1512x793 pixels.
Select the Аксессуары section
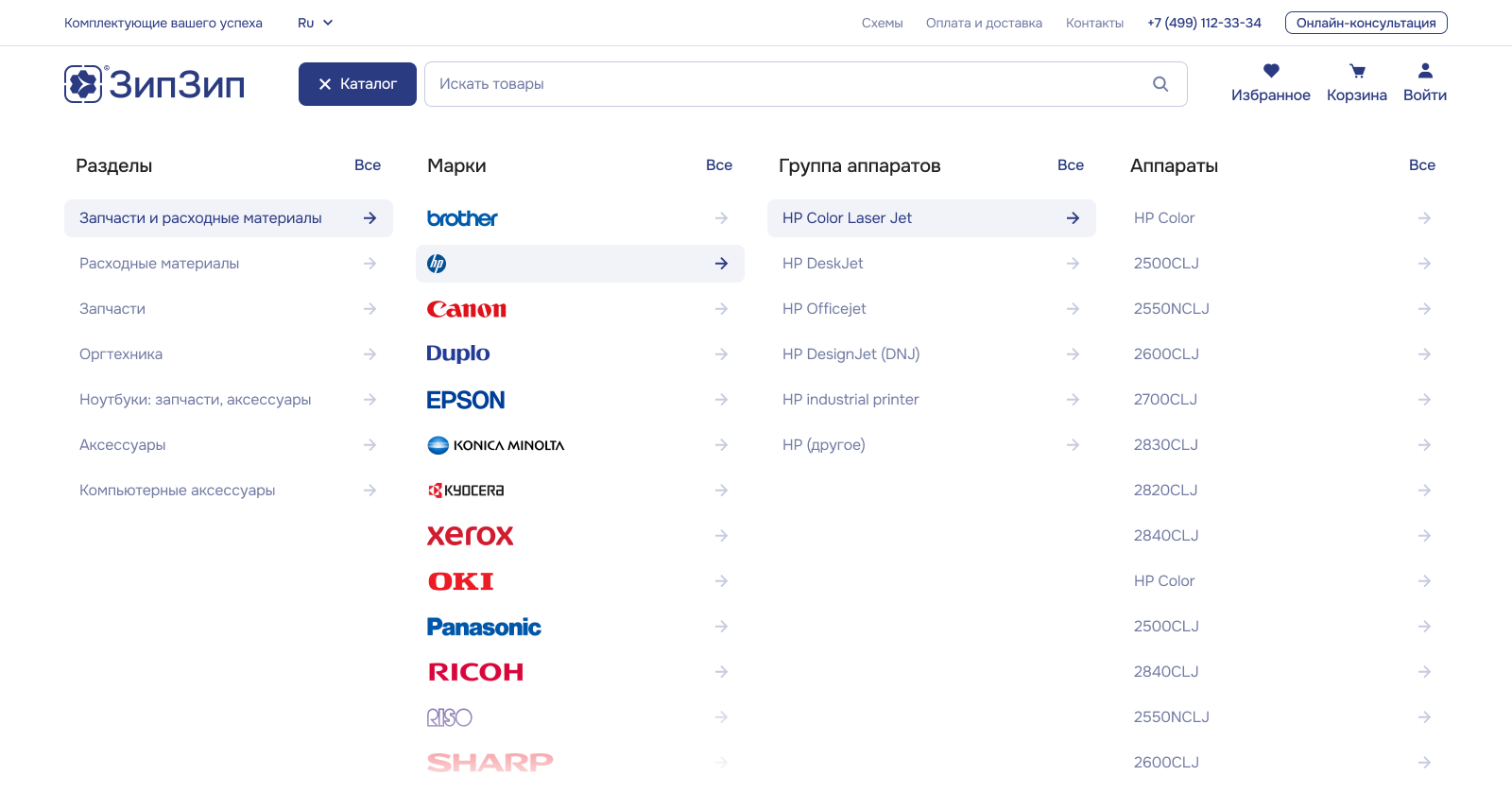[x=229, y=445]
